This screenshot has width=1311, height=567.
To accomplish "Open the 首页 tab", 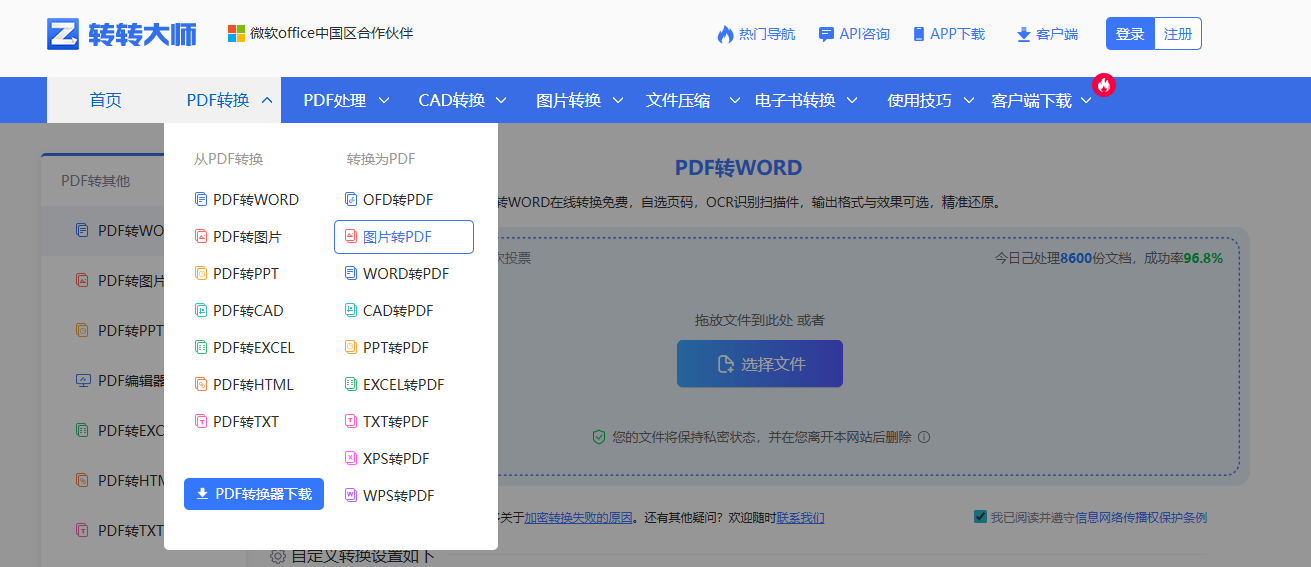I will 105,100.
